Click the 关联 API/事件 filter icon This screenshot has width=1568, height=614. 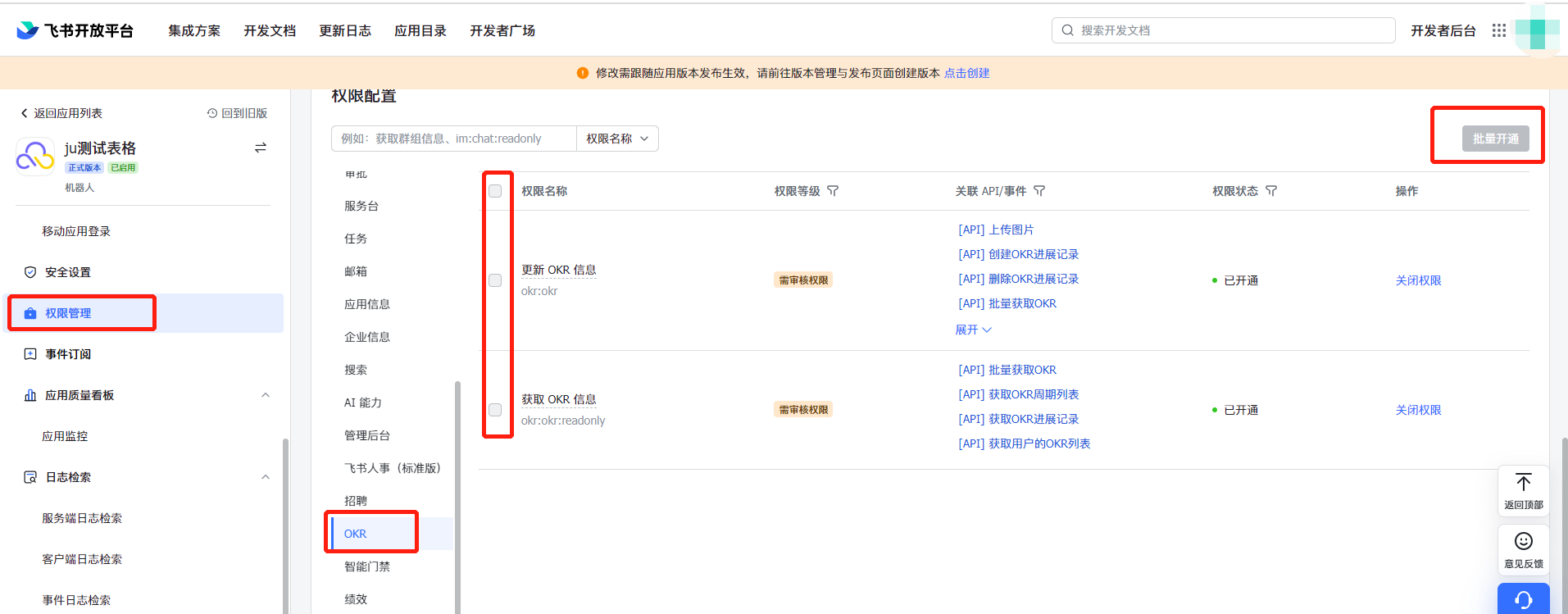tap(1039, 191)
